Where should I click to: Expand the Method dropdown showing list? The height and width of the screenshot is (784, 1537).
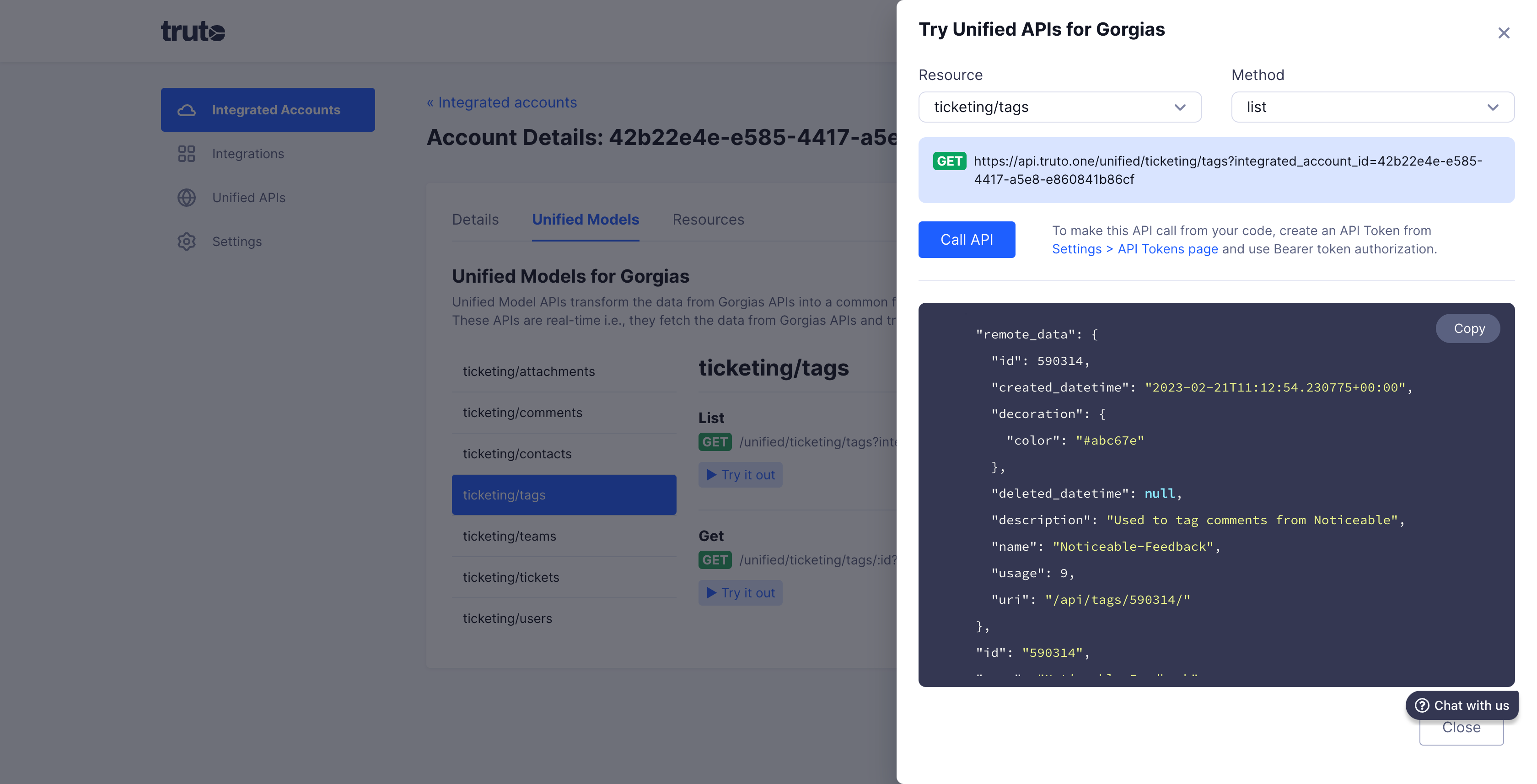pos(1372,107)
